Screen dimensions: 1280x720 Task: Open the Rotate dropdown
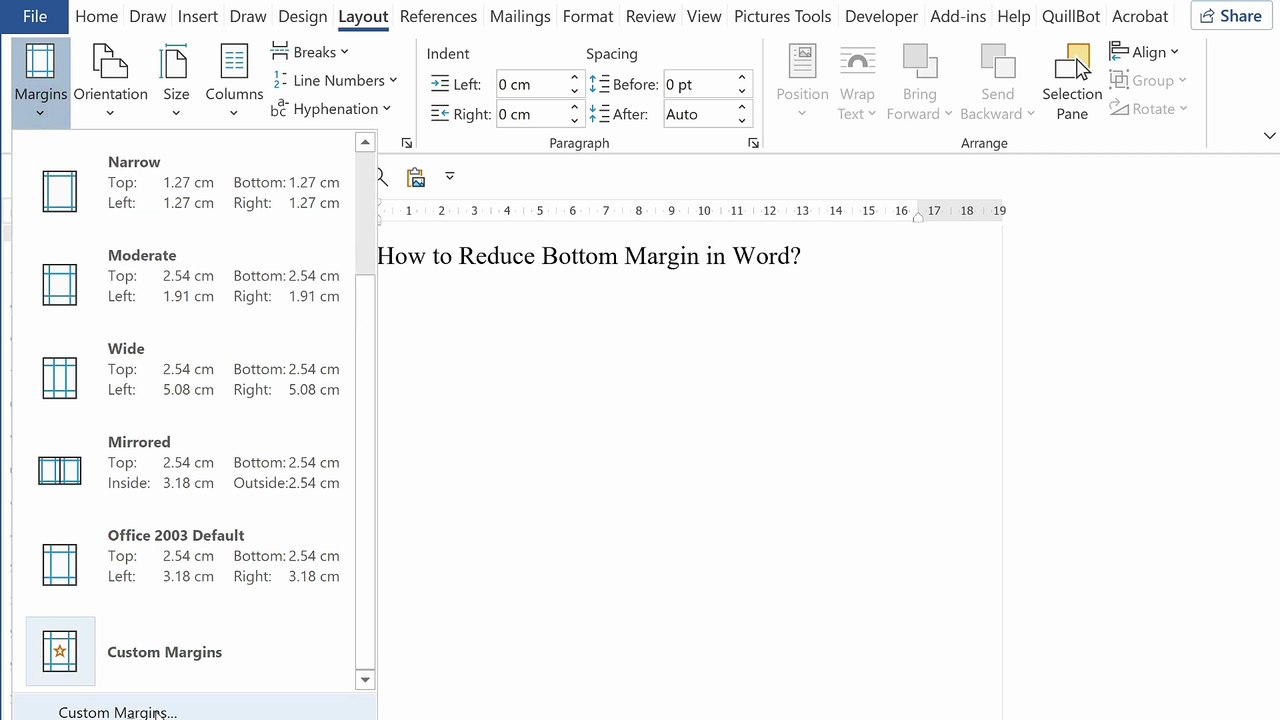pyautogui.click(x=1148, y=108)
